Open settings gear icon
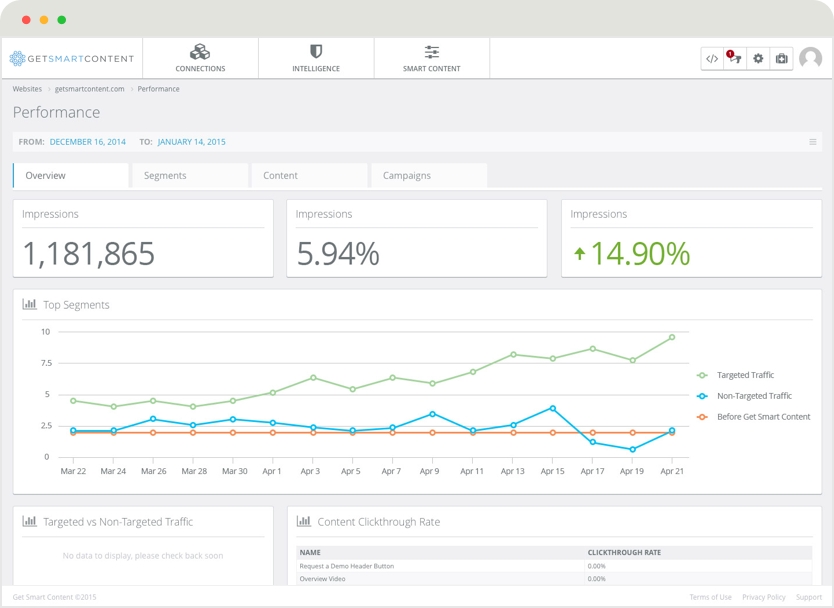The width and height of the screenshot is (834, 608). click(758, 59)
